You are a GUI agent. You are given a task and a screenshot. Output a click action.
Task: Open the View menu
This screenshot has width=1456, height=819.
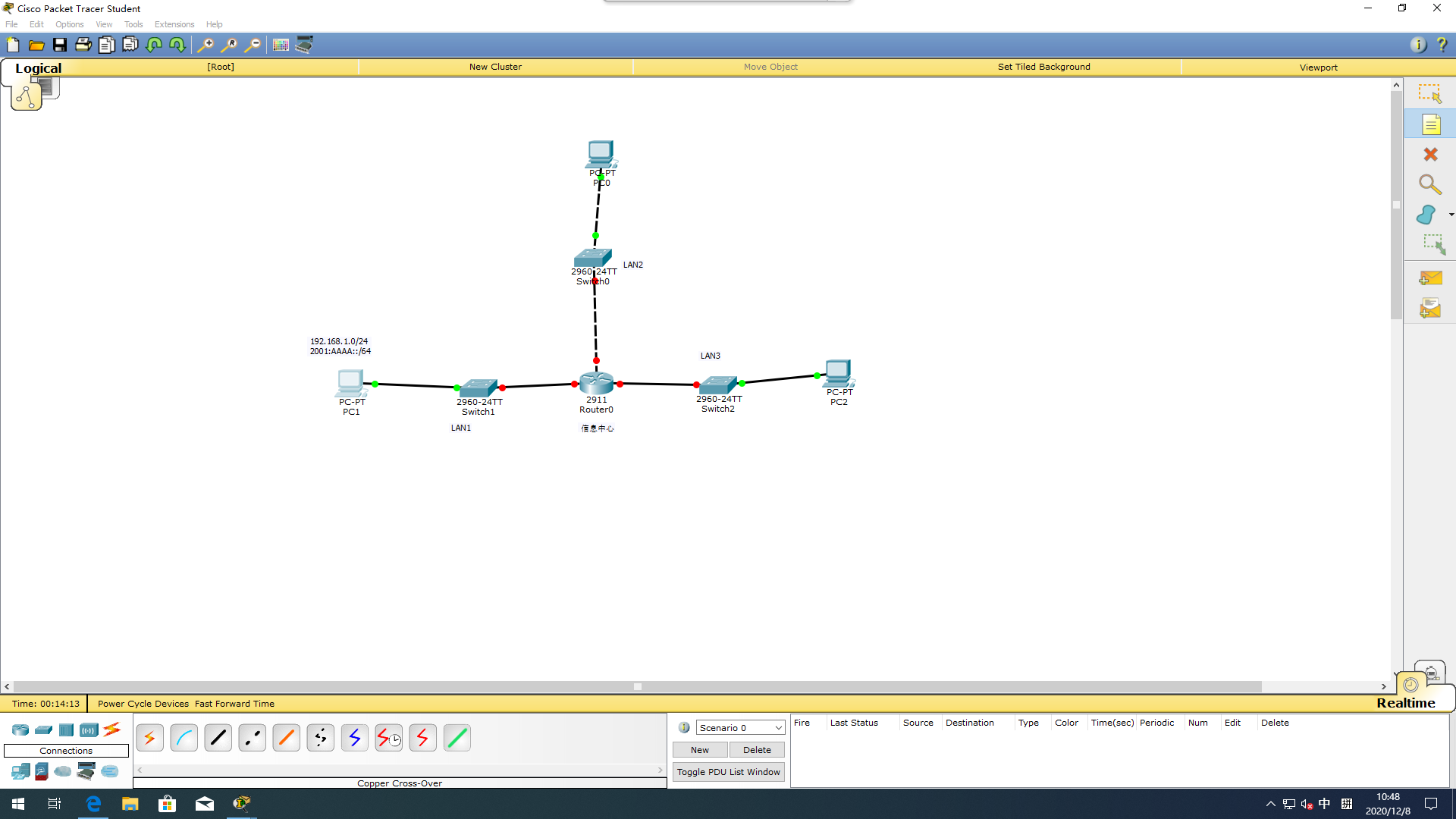point(104,24)
